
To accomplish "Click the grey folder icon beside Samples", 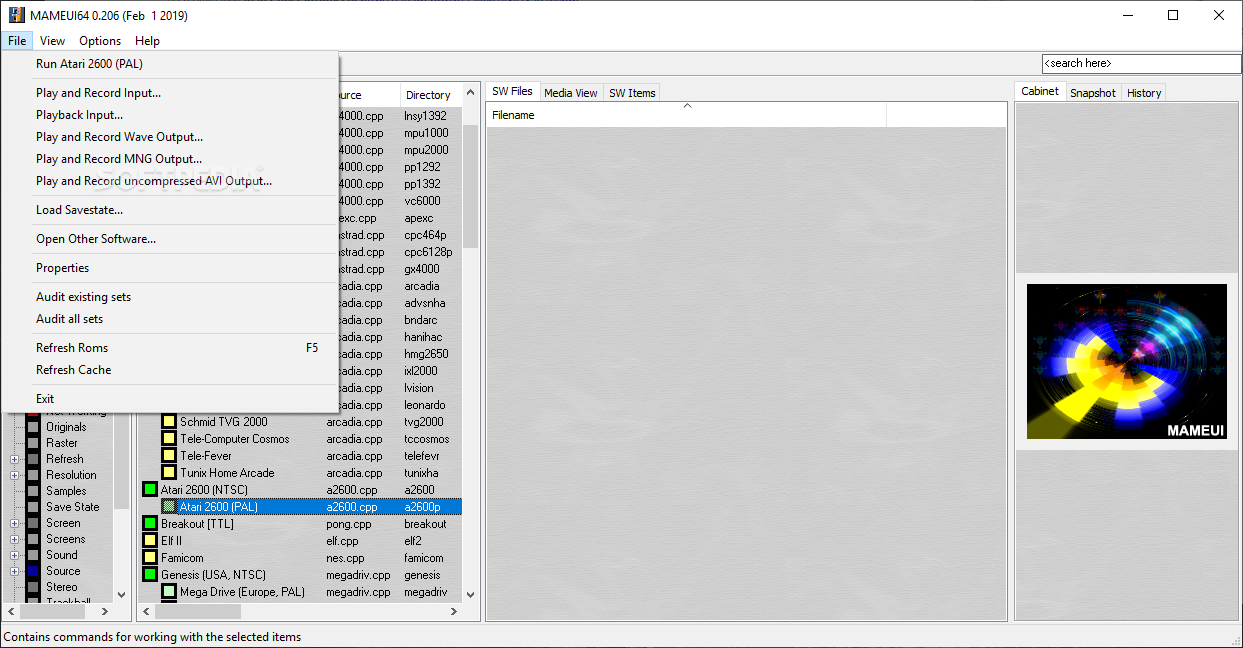I will tap(33, 491).
